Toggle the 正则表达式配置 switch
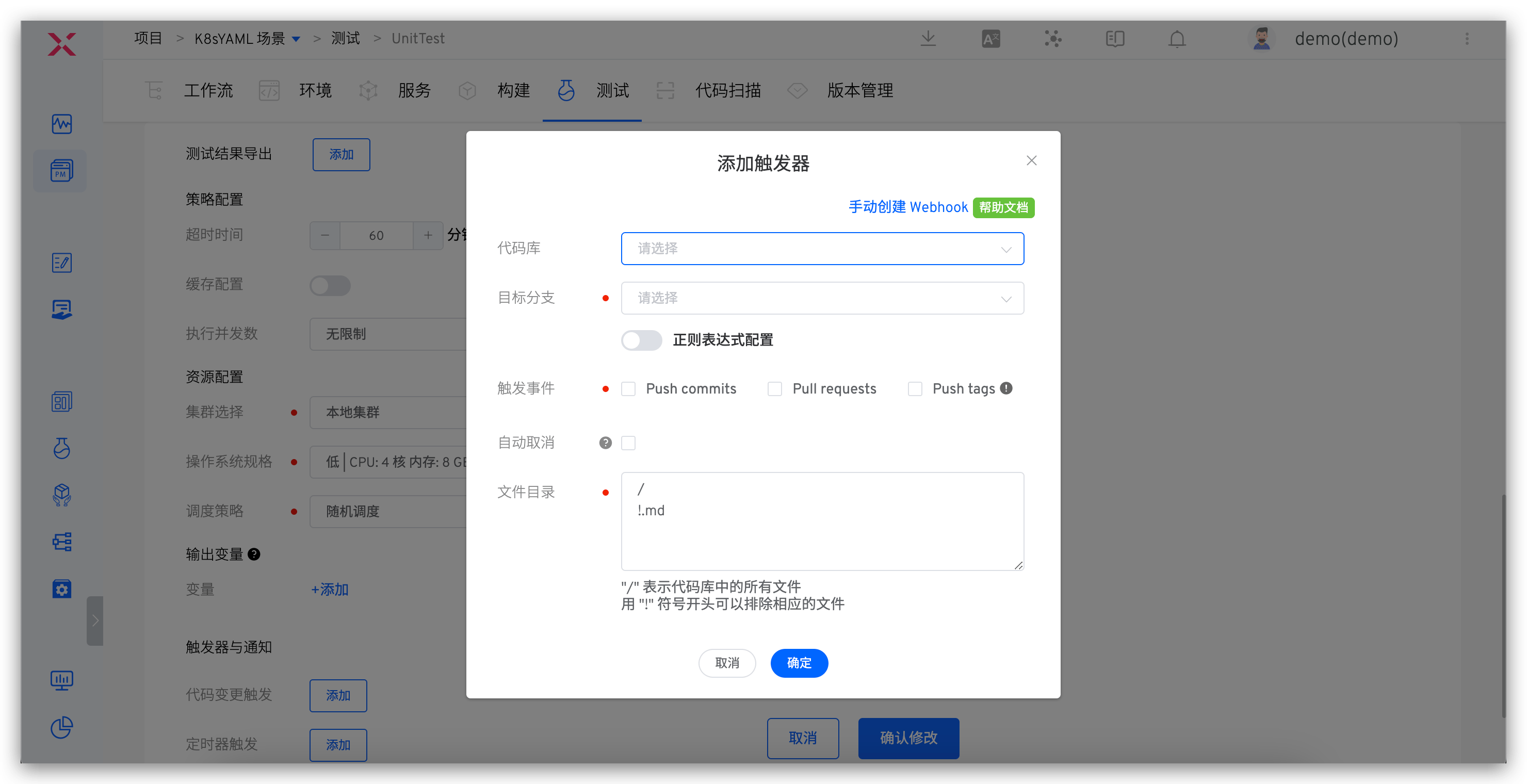1527x784 pixels. pyautogui.click(x=641, y=340)
